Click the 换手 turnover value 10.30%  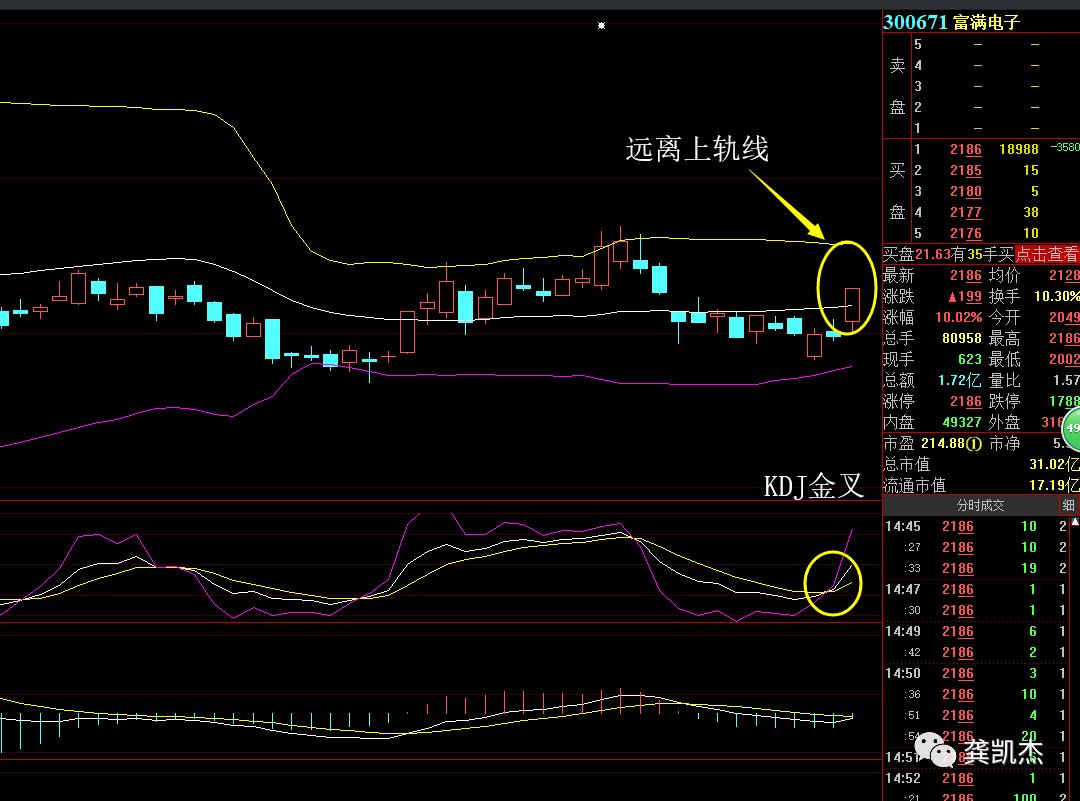(x=1055, y=297)
